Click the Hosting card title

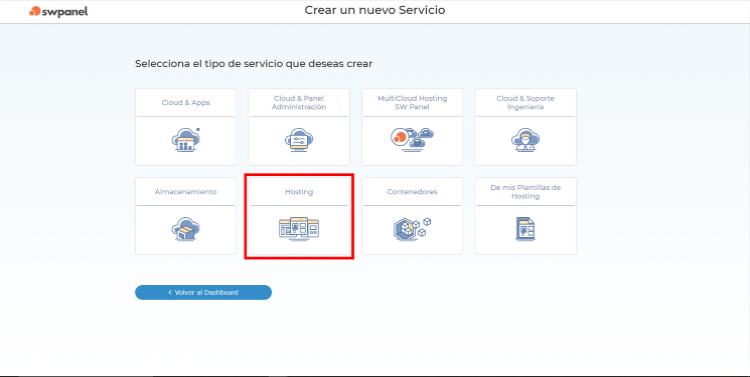pyautogui.click(x=299, y=192)
